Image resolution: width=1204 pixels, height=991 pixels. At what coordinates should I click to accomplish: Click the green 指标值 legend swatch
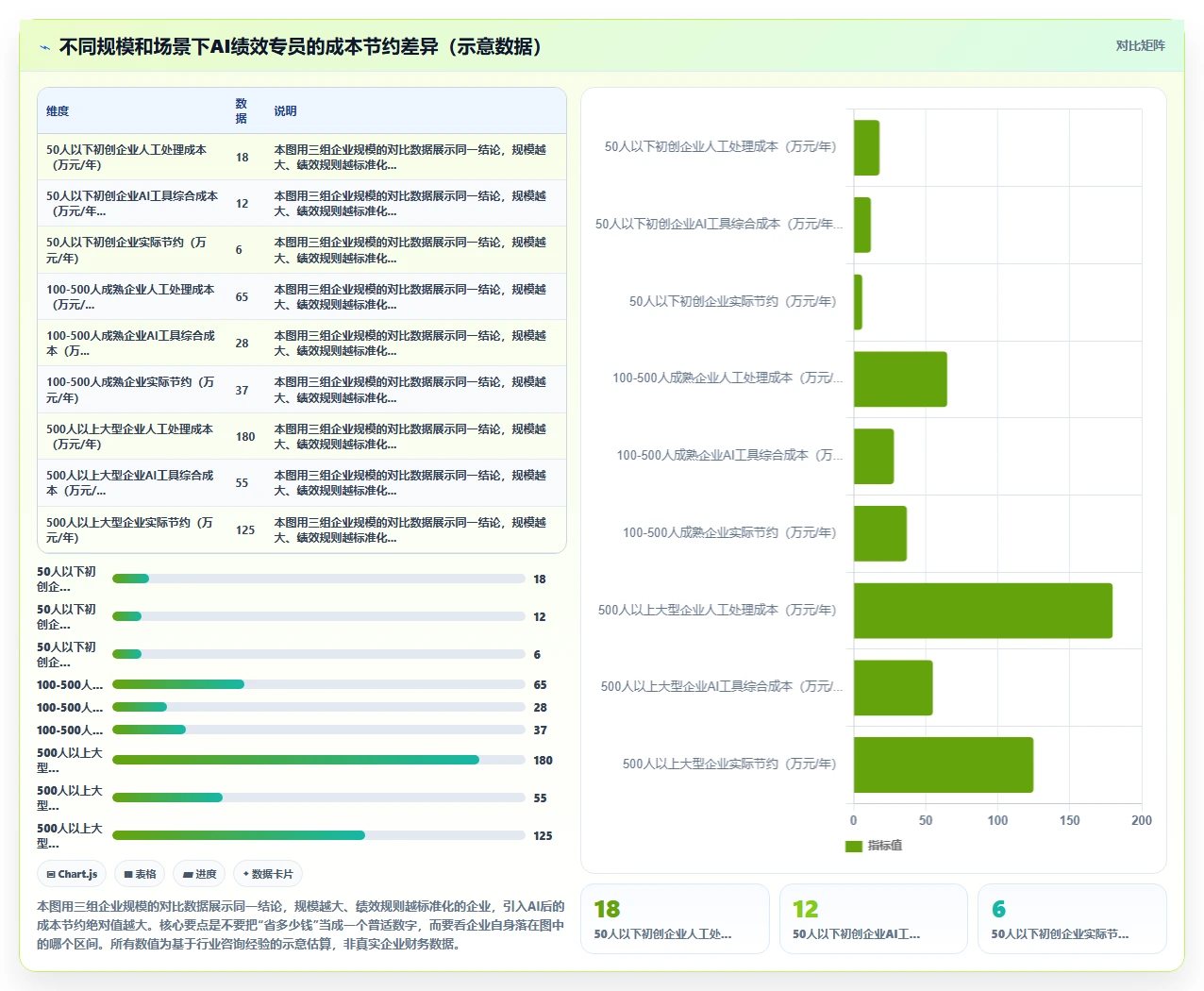(x=854, y=846)
